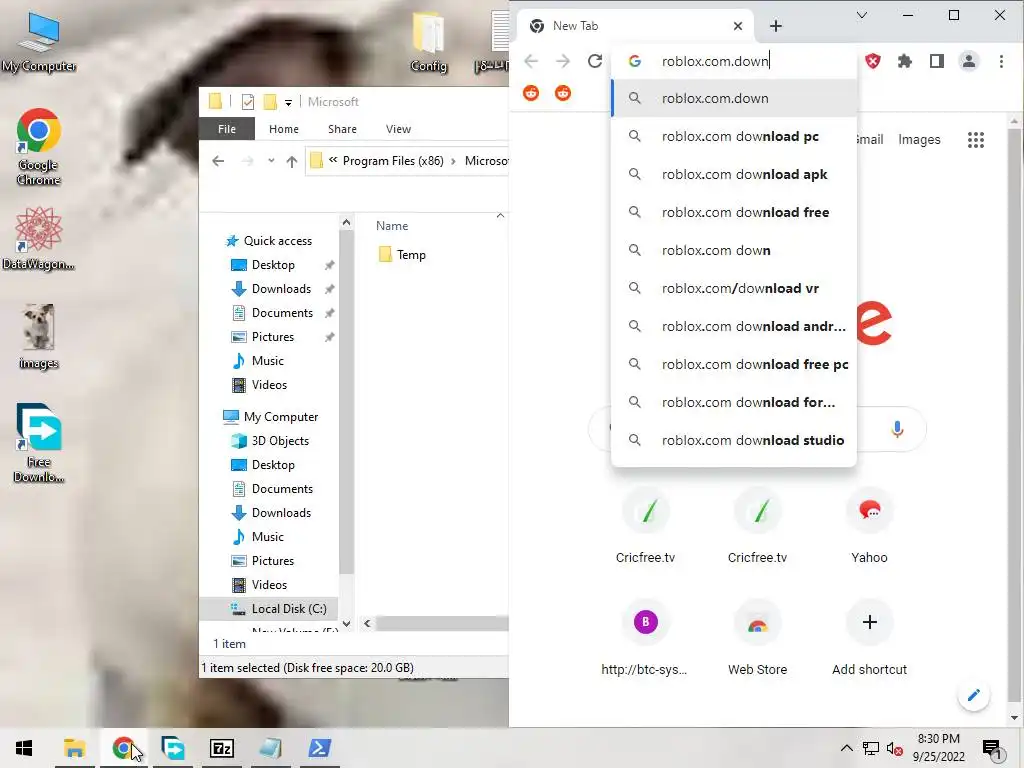Select suggestion "roblox.com download free"
The image size is (1024, 768).
point(733,212)
